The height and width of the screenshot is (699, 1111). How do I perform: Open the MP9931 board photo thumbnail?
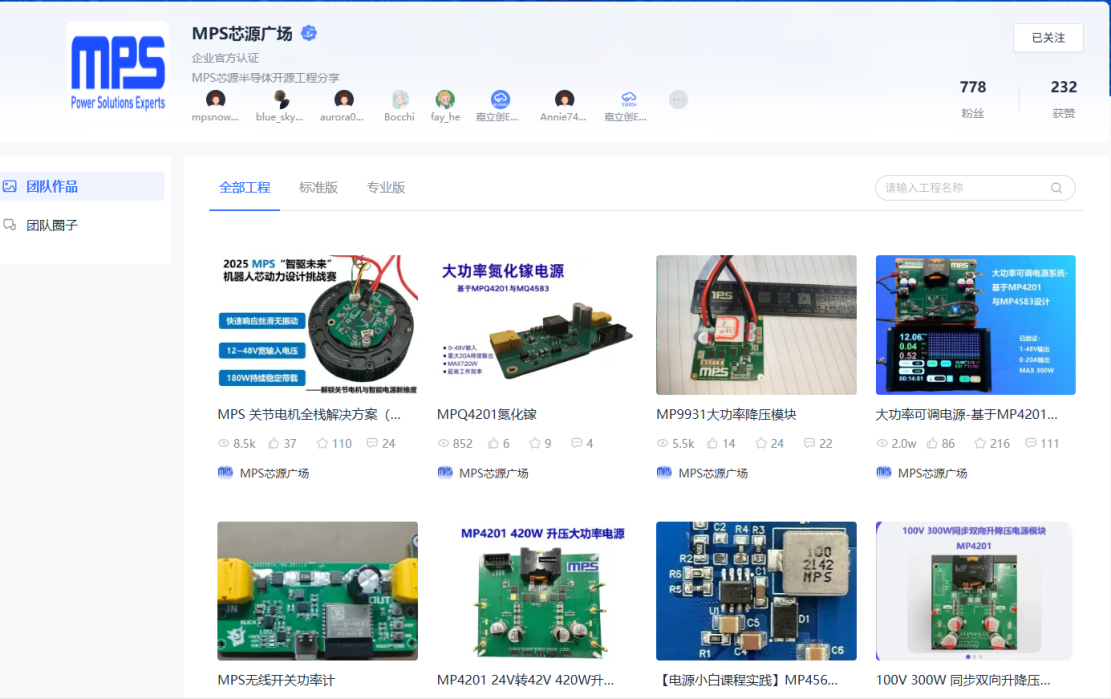coord(756,324)
